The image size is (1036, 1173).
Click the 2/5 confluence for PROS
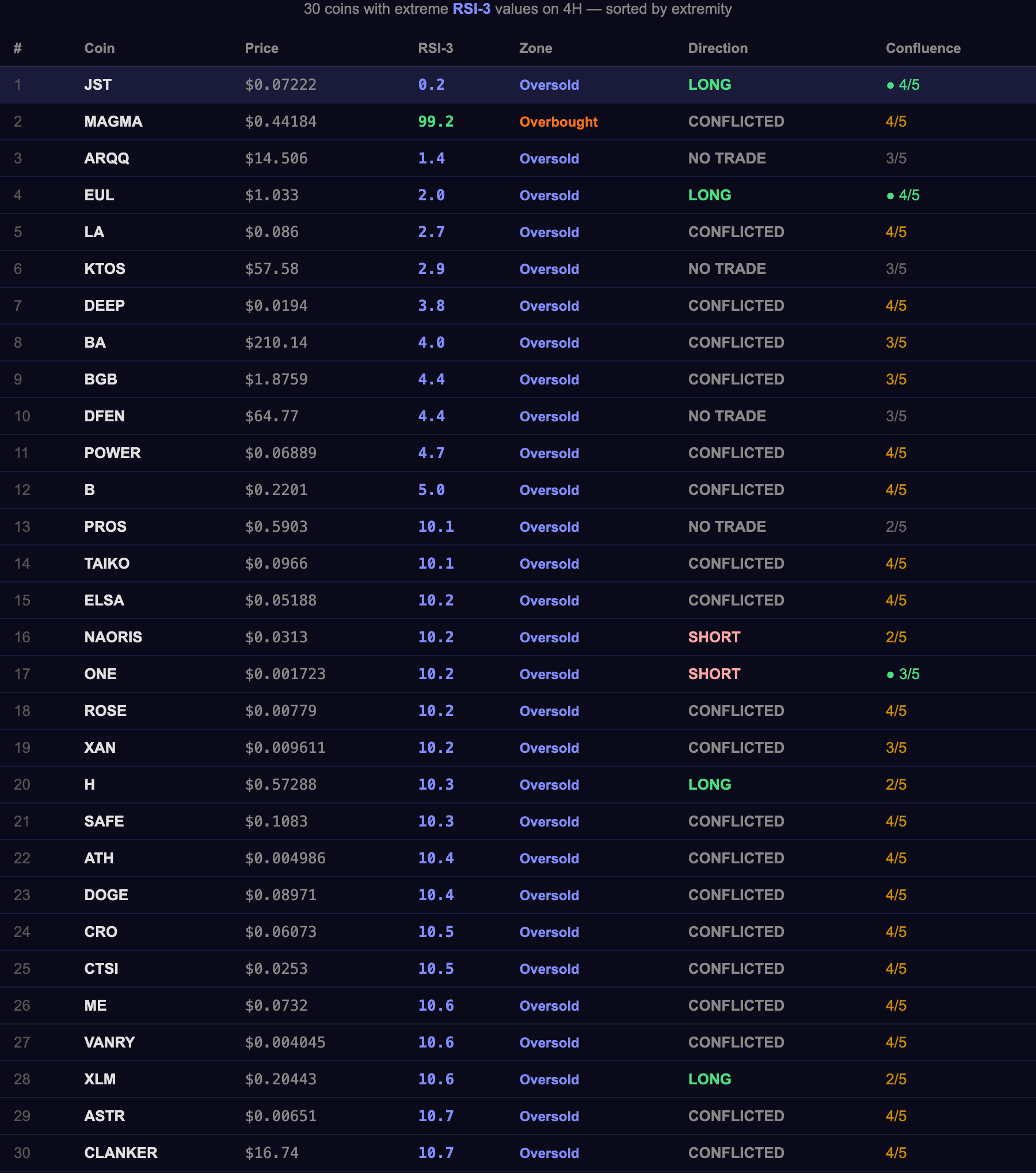coord(896,527)
